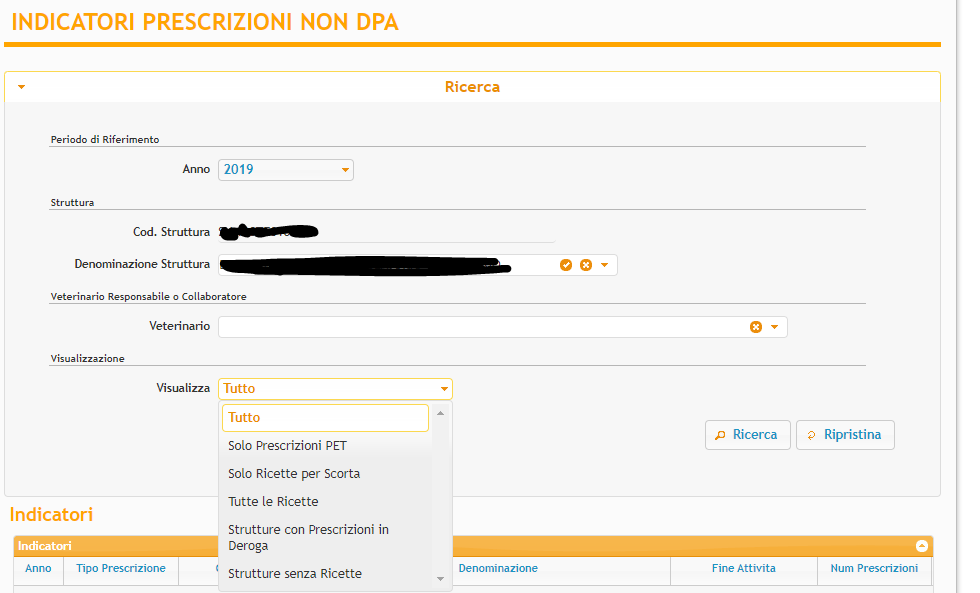Click the Ricerca panel header title
980x593 pixels.
[472, 87]
